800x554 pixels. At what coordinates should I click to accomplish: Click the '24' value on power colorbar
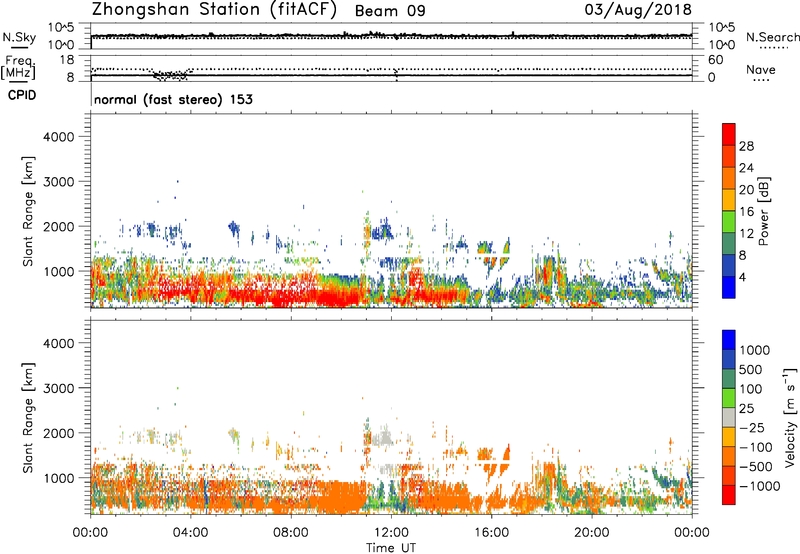tap(746, 168)
